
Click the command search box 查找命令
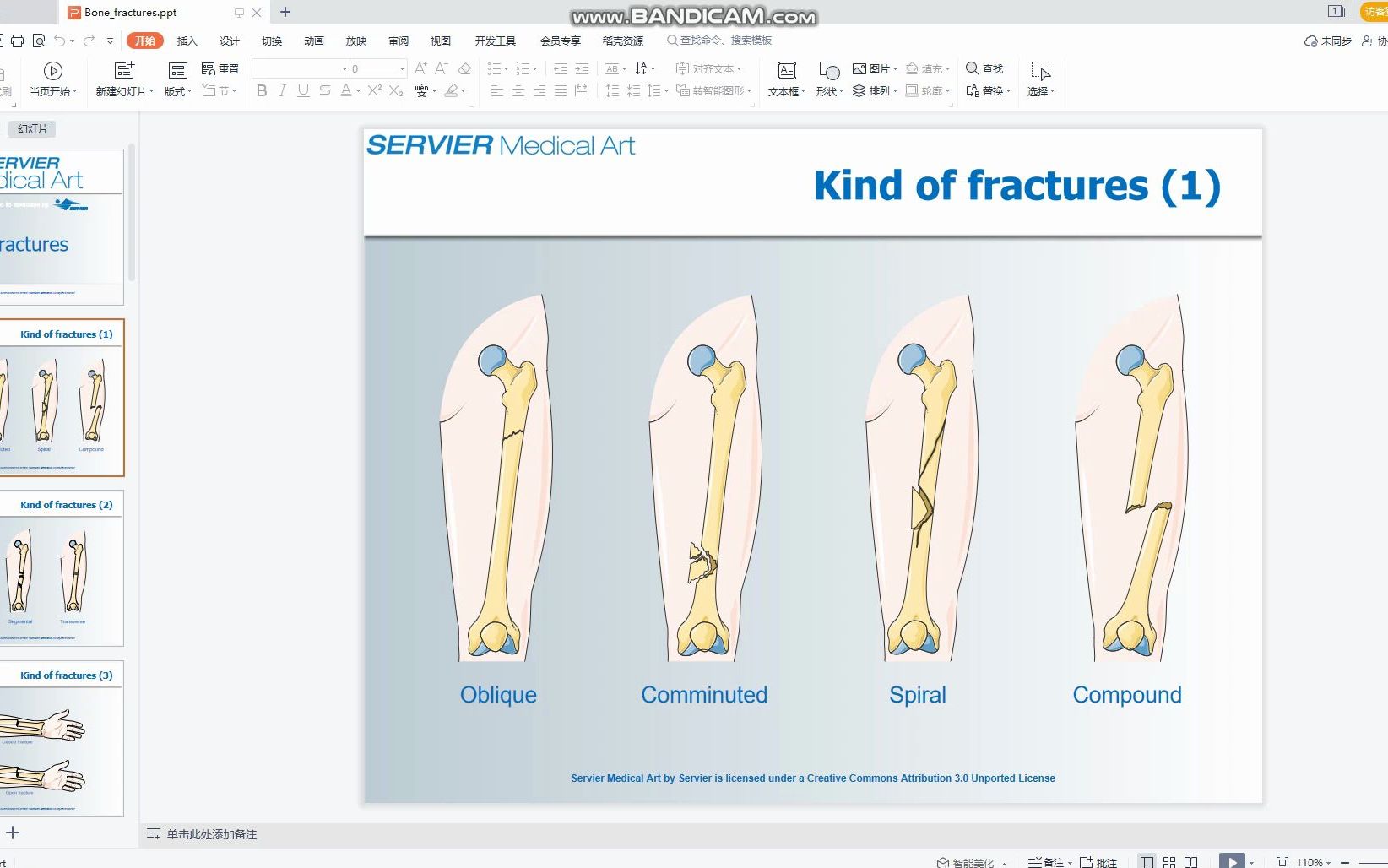click(719, 41)
